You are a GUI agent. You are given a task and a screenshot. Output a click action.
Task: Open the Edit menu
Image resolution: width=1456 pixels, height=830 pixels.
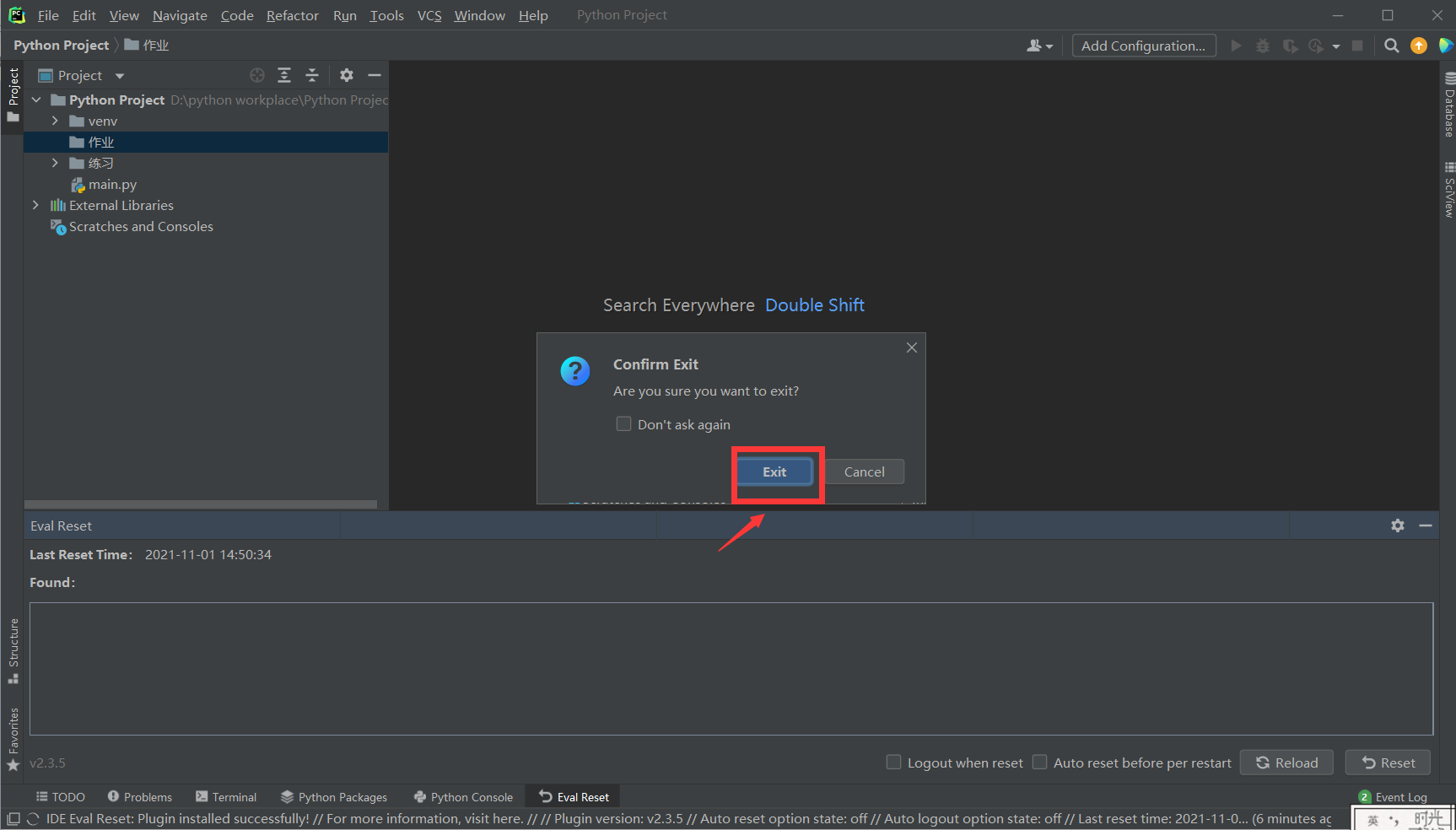84,15
